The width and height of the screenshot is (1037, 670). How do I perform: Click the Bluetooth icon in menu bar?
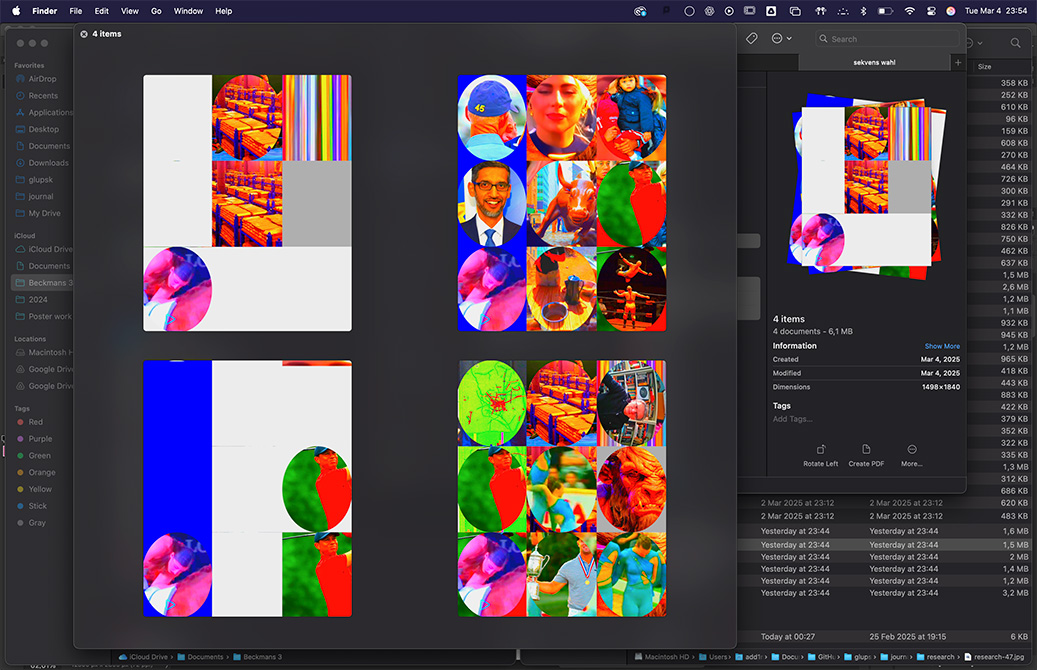click(x=863, y=11)
